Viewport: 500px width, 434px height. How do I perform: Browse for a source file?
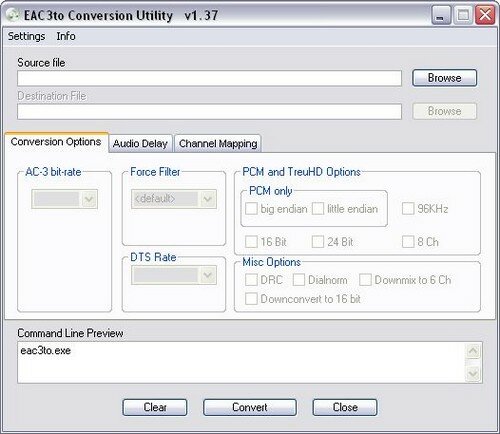click(x=444, y=78)
